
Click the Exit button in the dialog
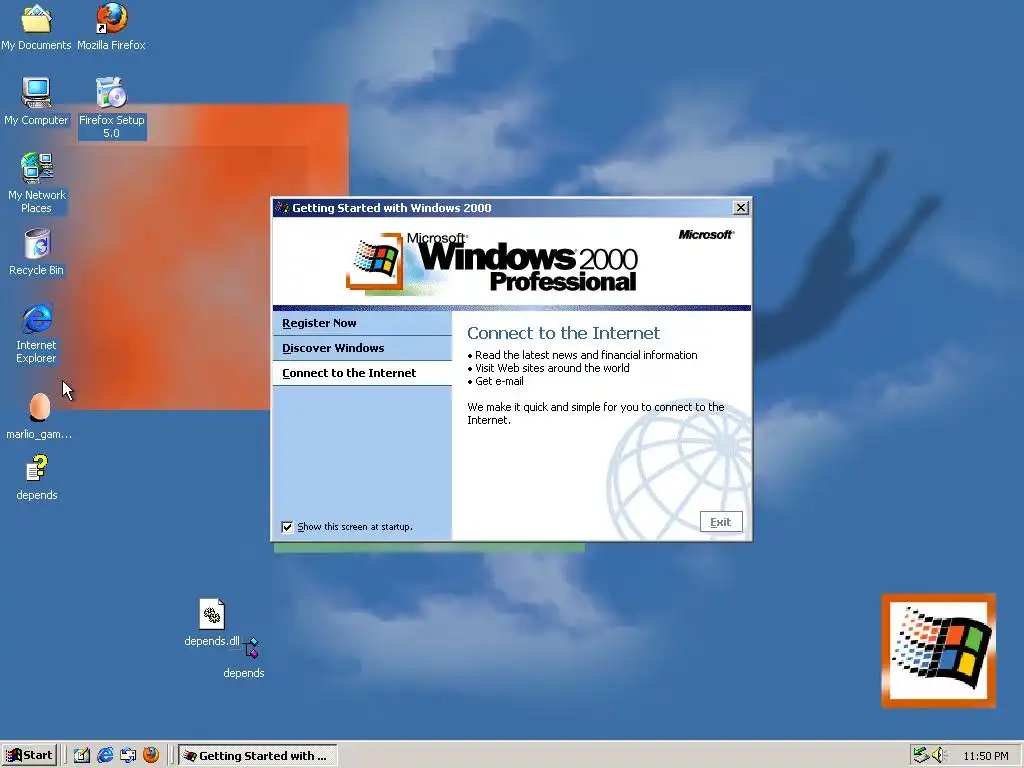coord(721,522)
